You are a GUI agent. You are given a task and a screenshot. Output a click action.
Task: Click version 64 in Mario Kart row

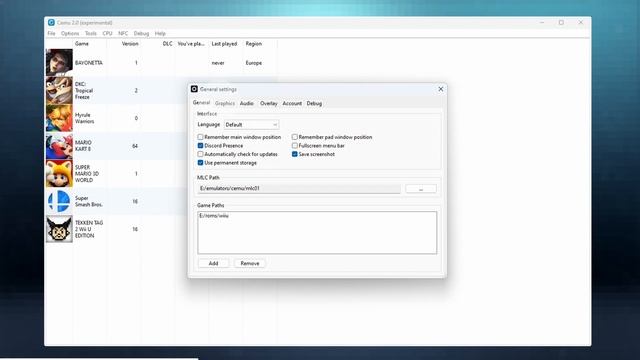pos(135,146)
